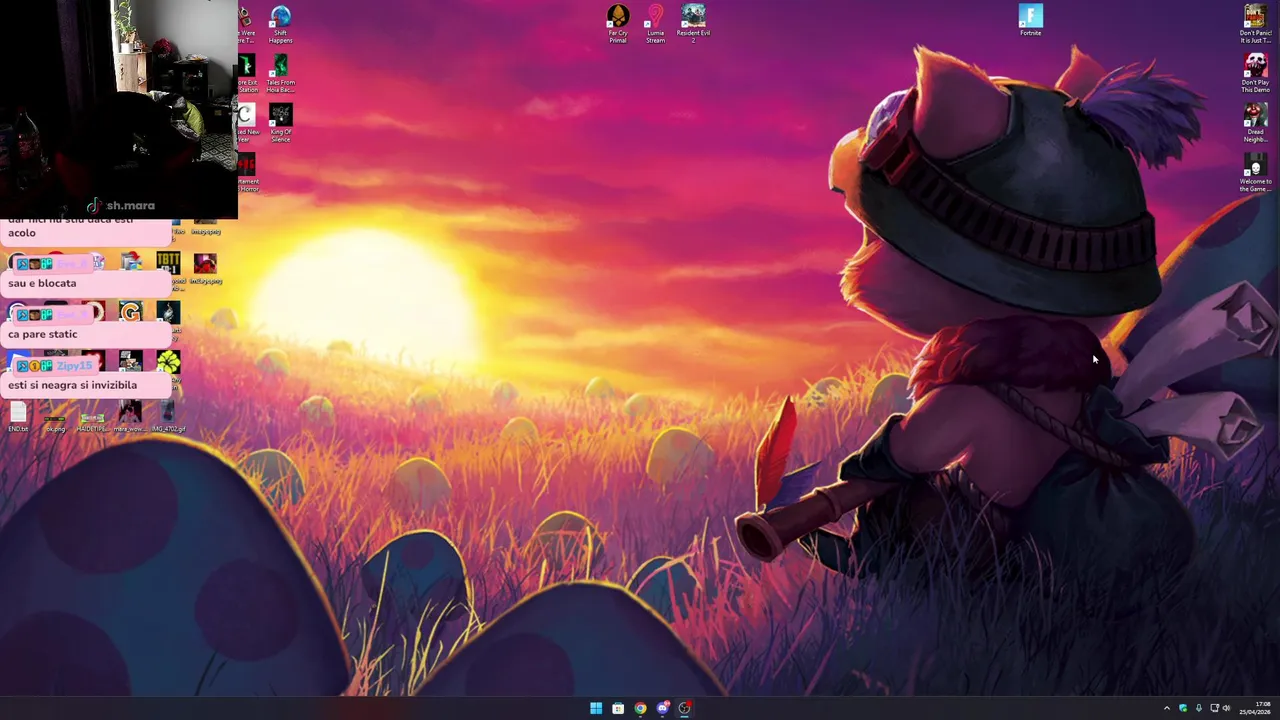Click the chat message 'sau e blocata'

(42, 283)
